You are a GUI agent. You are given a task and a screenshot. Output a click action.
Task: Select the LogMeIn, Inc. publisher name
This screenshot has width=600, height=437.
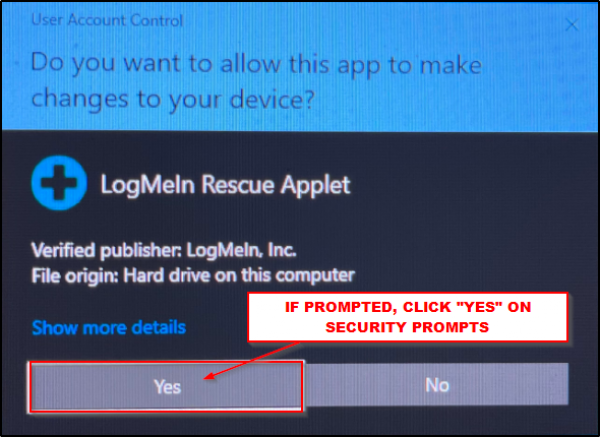tap(241, 250)
